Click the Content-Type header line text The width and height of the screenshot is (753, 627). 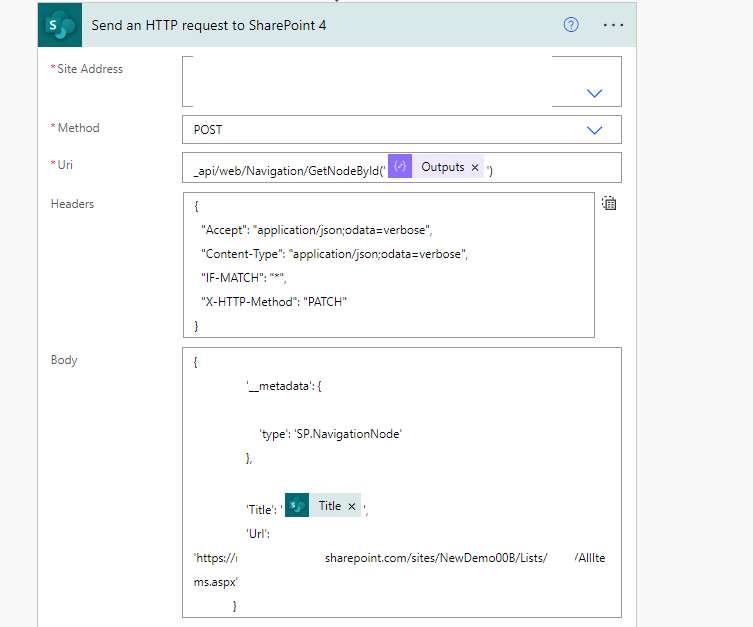click(x=334, y=254)
